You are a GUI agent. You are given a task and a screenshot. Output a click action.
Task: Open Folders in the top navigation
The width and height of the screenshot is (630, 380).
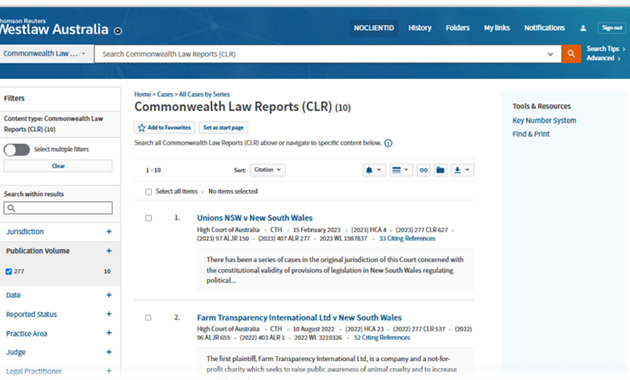(457, 28)
